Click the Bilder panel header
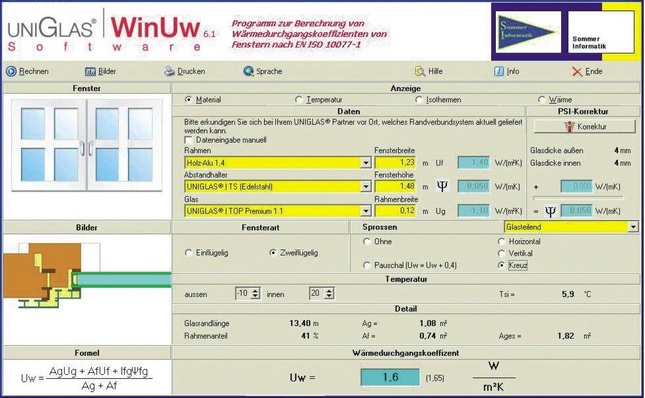This screenshot has width=645, height=398. coord(86,227)
